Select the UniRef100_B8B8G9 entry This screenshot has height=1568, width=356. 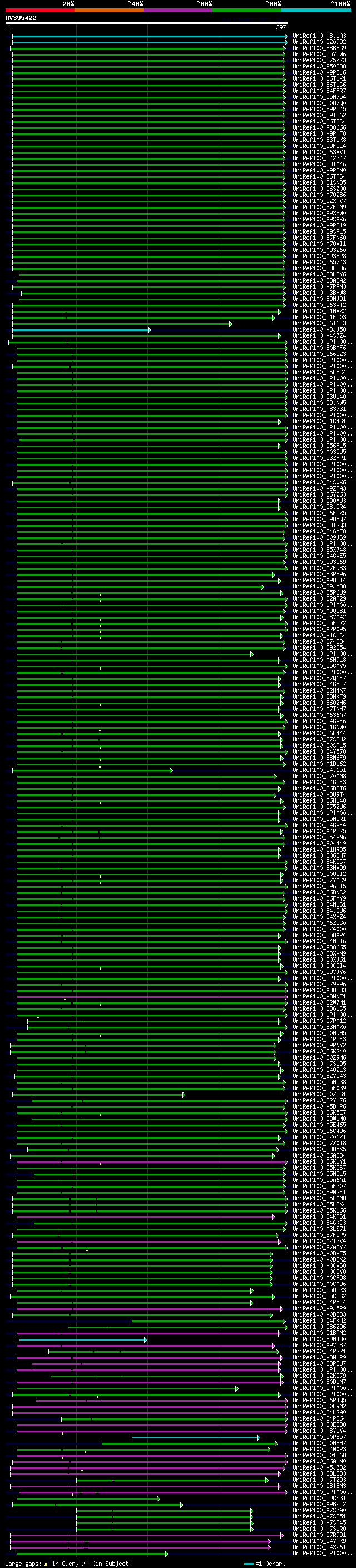pyautogui.click(x=319, y=48)
